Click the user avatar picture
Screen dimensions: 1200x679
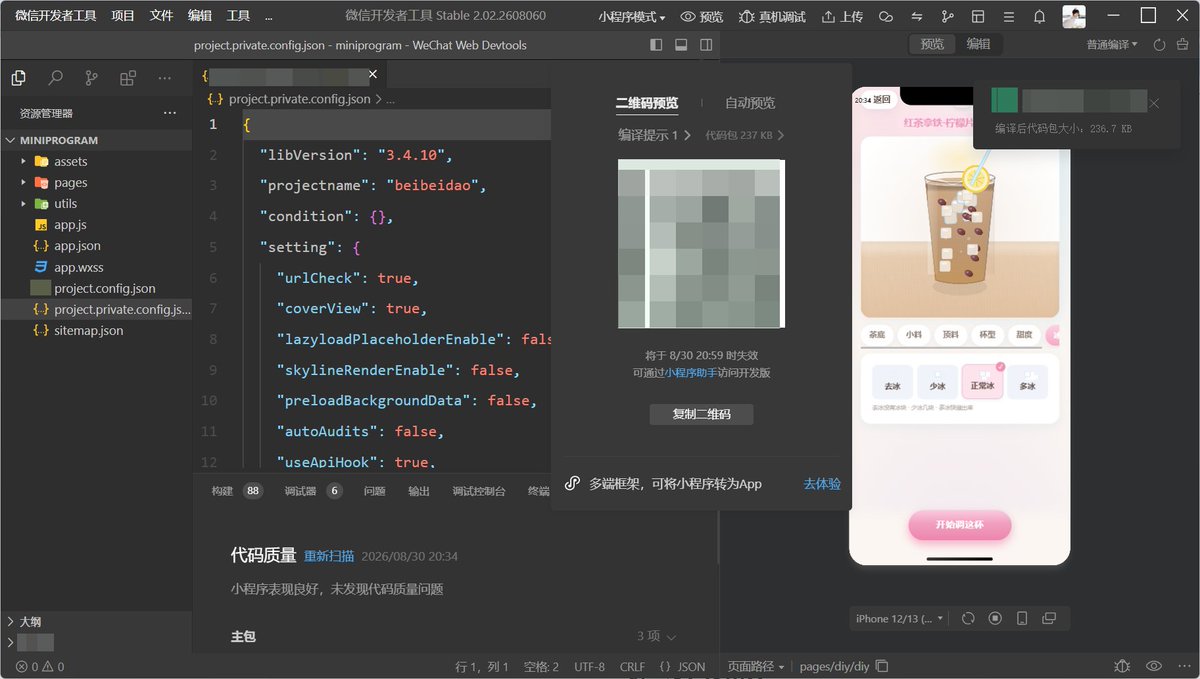point(1074,16)
